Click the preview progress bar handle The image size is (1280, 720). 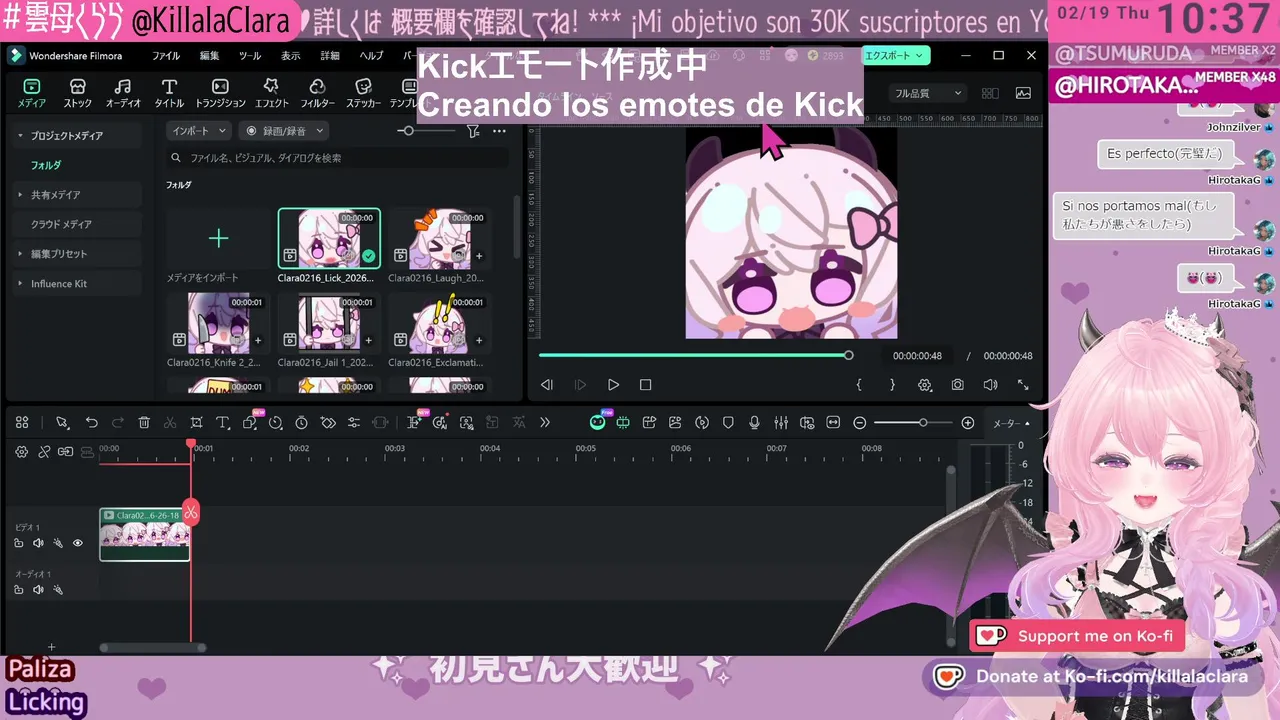[849, 355]
